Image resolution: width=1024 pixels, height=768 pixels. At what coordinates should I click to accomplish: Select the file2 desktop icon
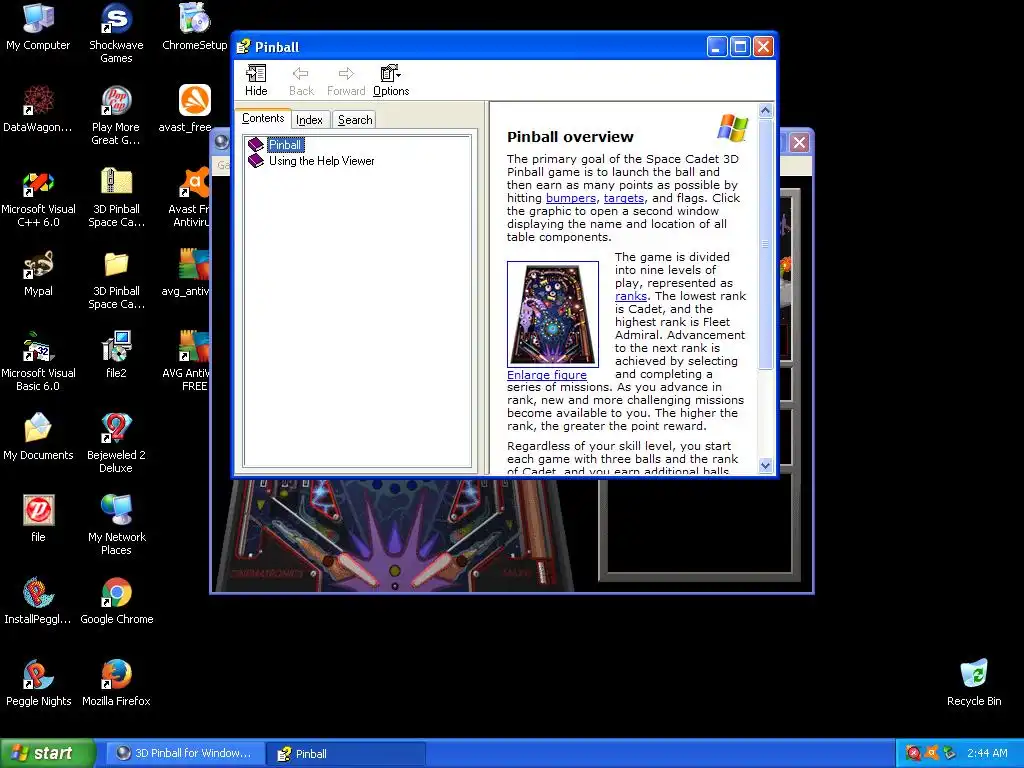[x=116, y=356]
